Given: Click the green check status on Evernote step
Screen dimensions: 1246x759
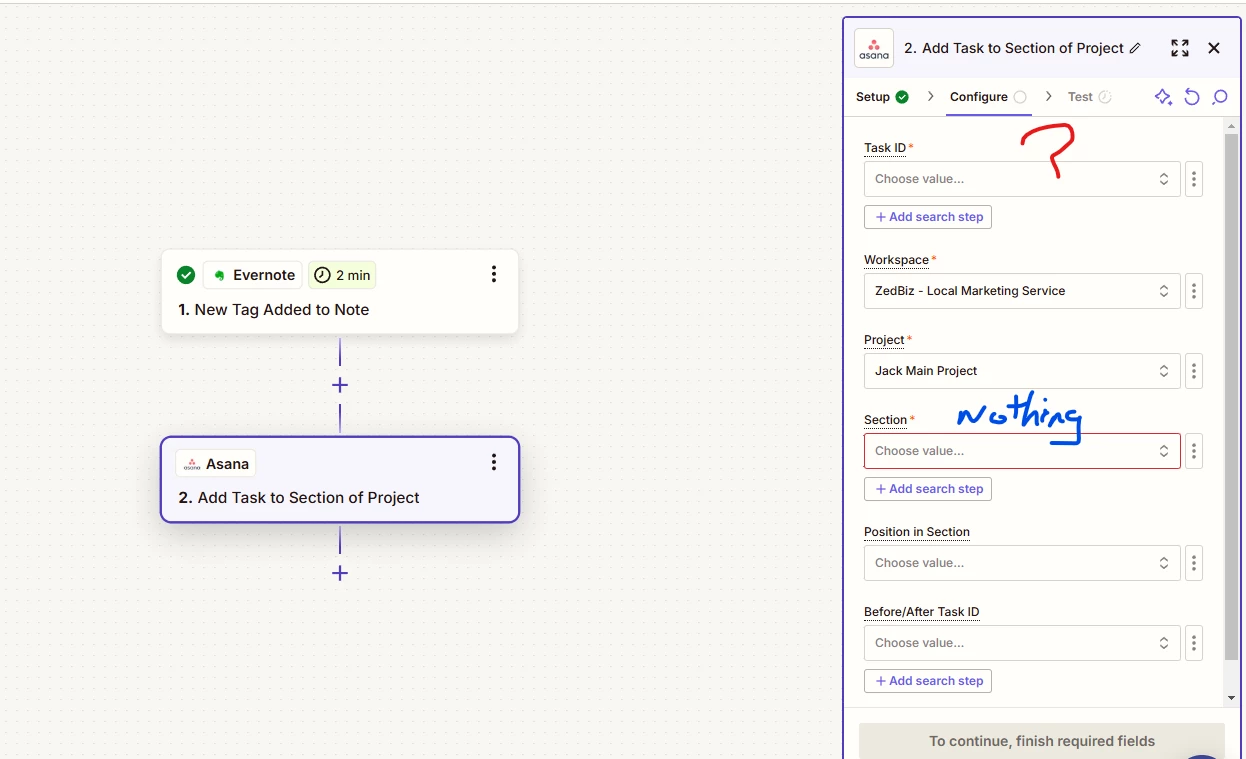Looking at the screenshot, I should click(186, 275).
